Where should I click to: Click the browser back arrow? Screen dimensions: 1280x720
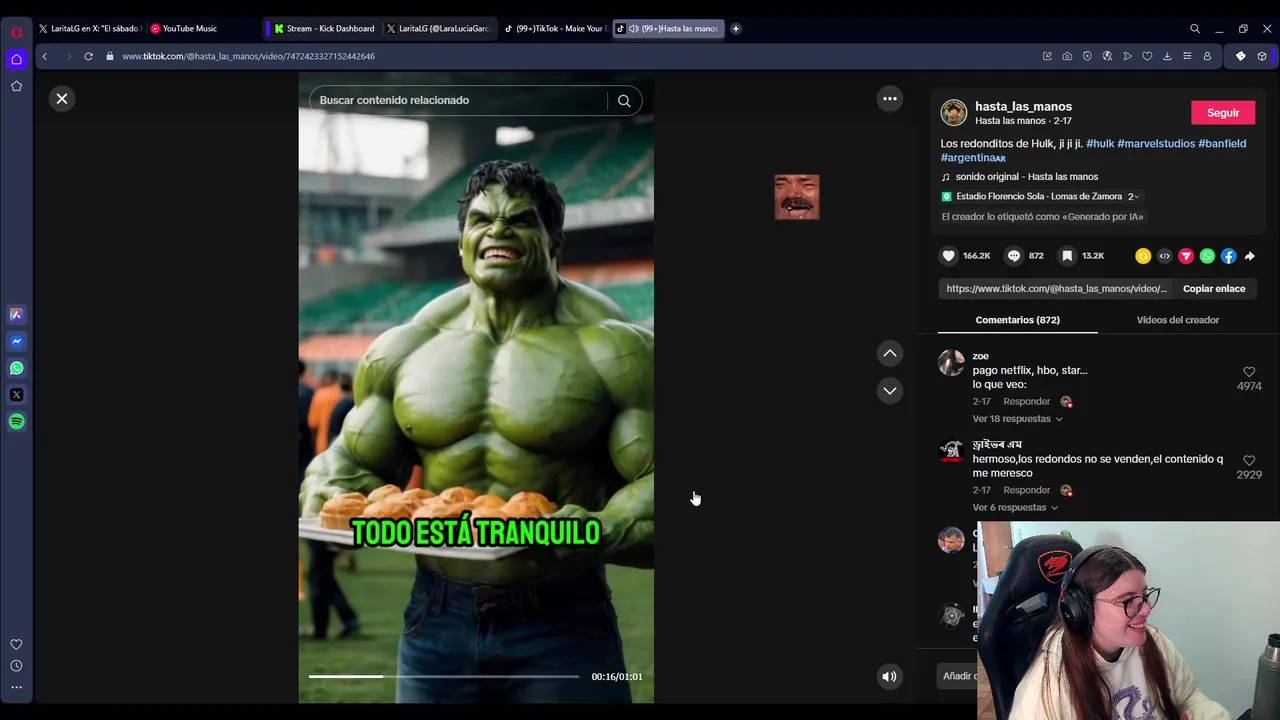[45, 57]
